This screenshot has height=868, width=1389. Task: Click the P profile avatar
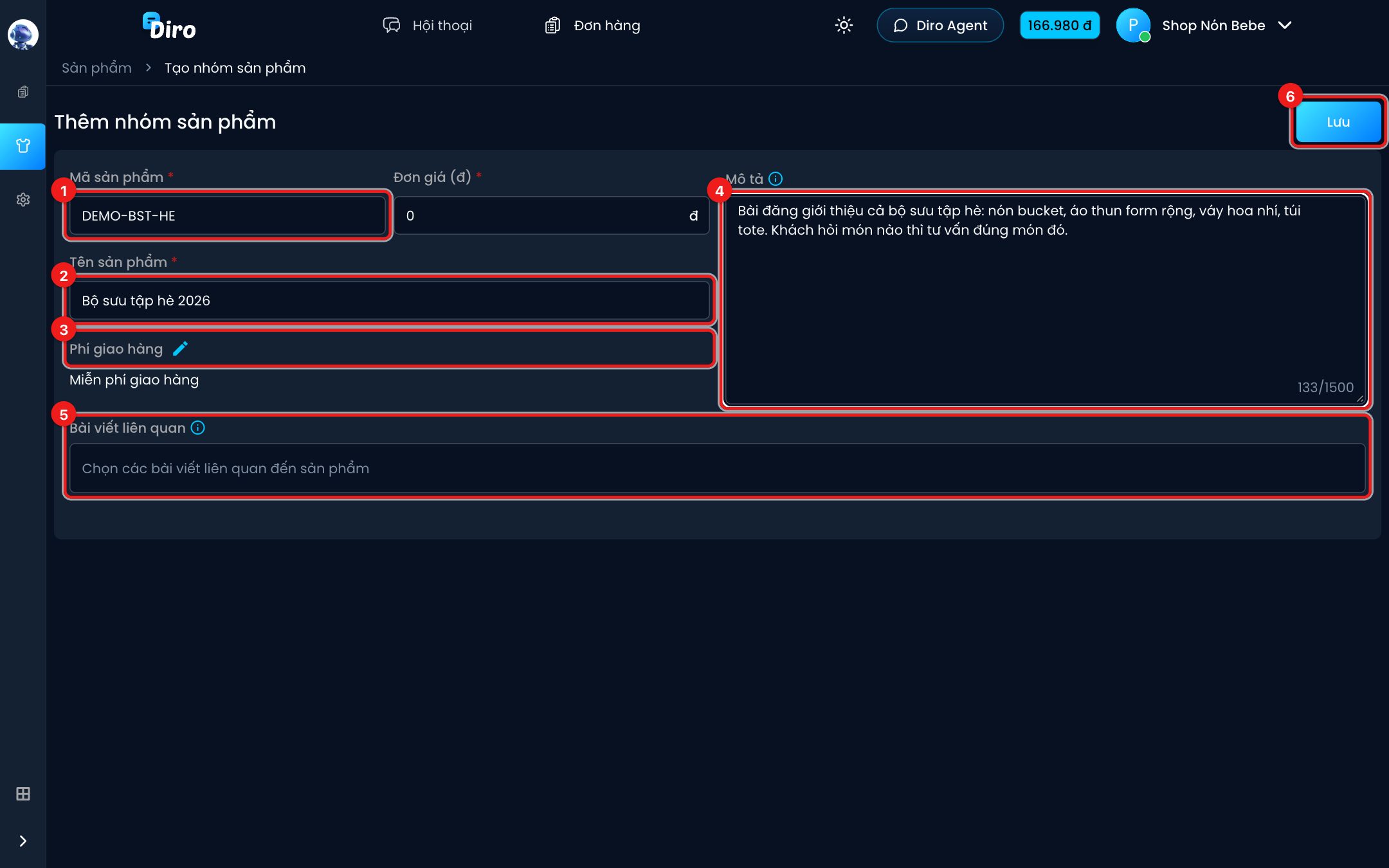tap(1133, 25)
